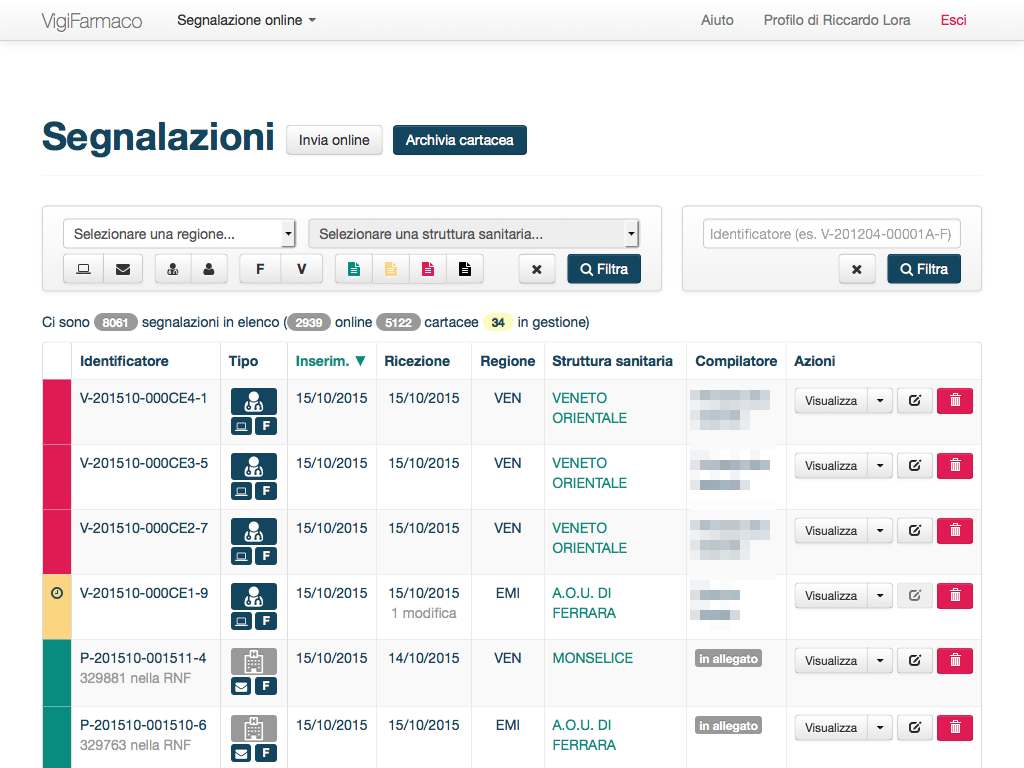Edit report P-201510-001511-4
1024x768 pixels.
coord(915,661)
